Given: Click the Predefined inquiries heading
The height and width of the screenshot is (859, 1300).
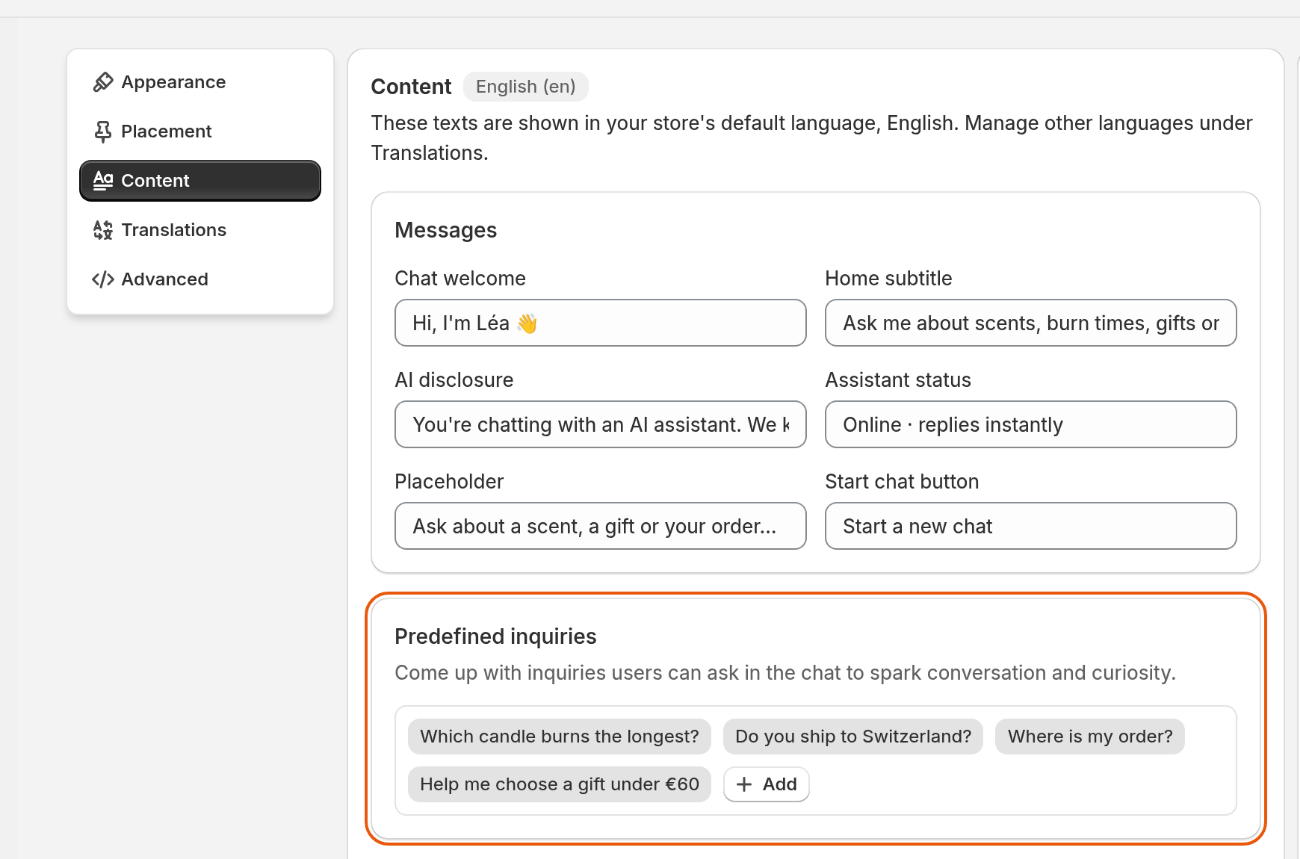Looking at the screenshot, I should [x=496, y=637].
